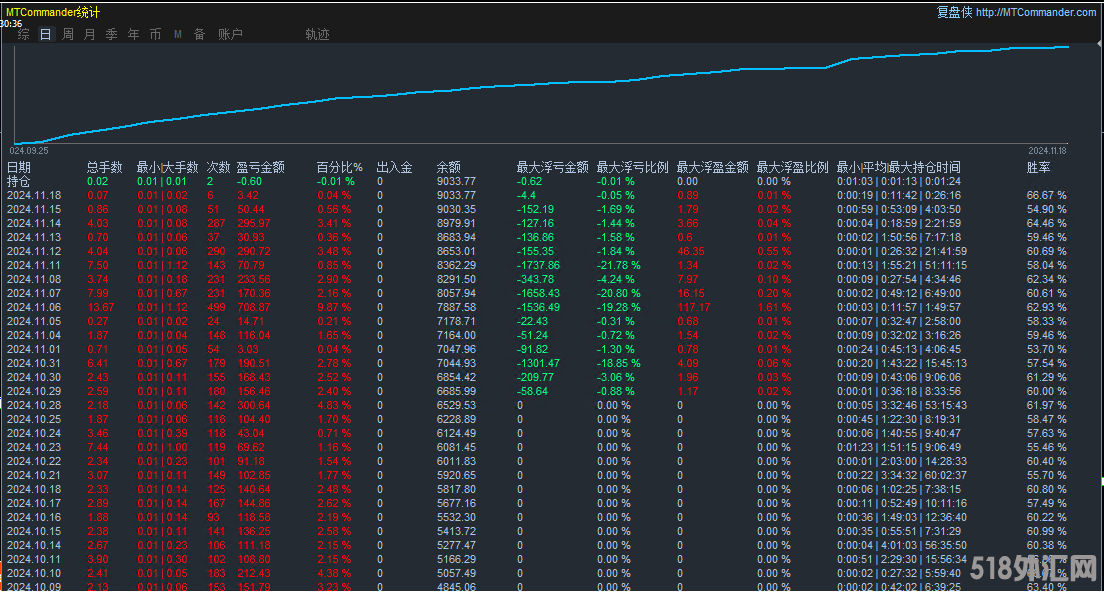Click the 024.09.25 chart start date label

click(x=29, y=151)
